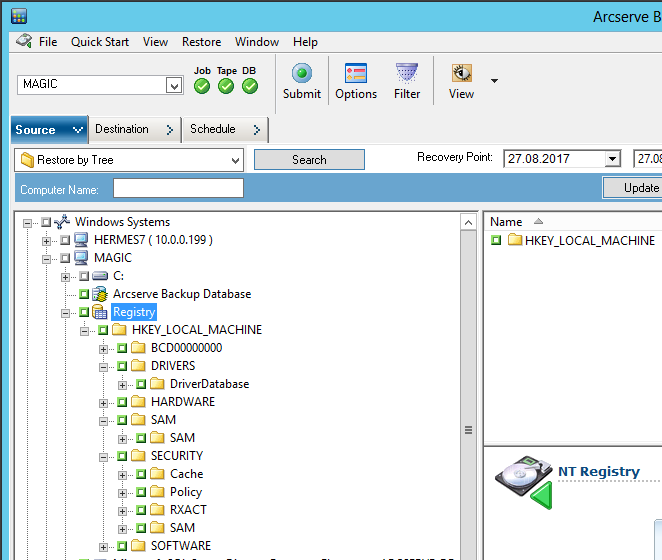Click the Search button
Viewport: 662px width, 560px height.
coord(309,160)
